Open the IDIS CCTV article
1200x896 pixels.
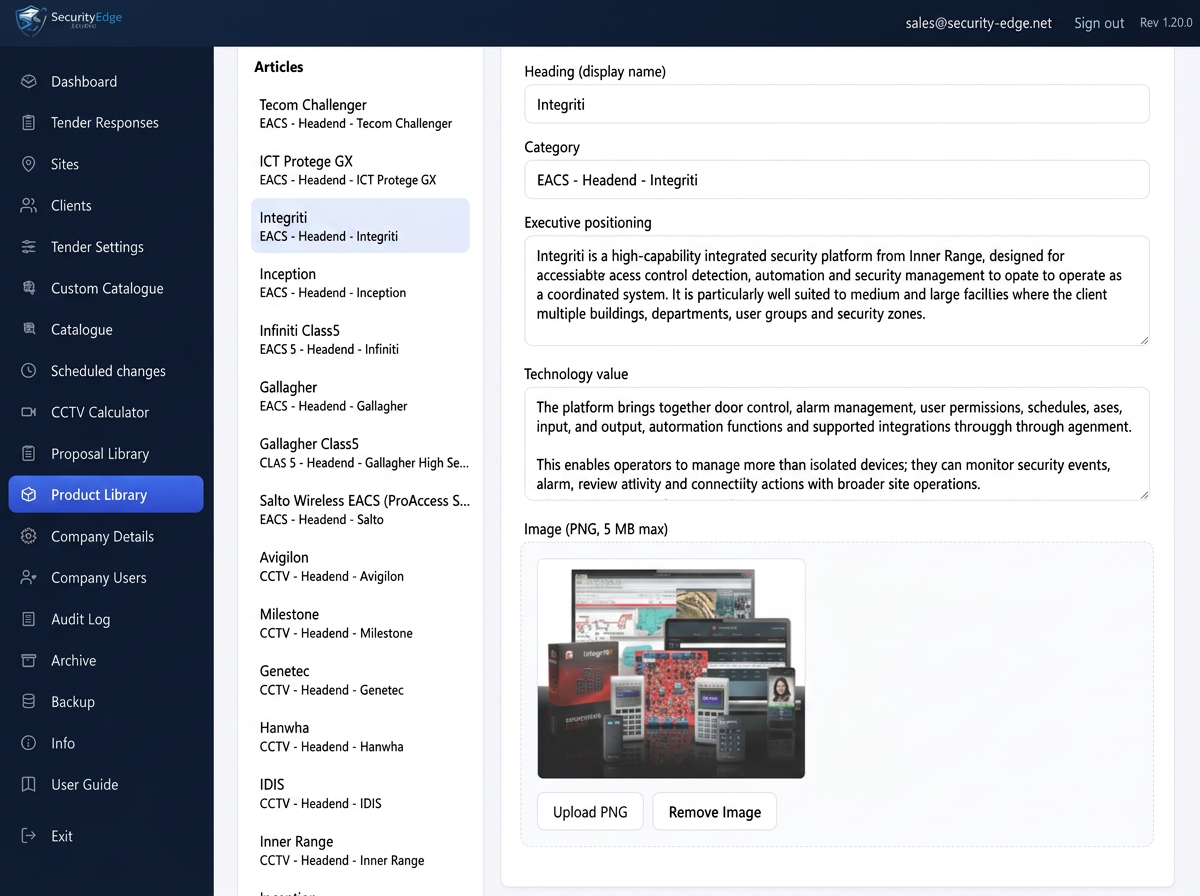360,793
